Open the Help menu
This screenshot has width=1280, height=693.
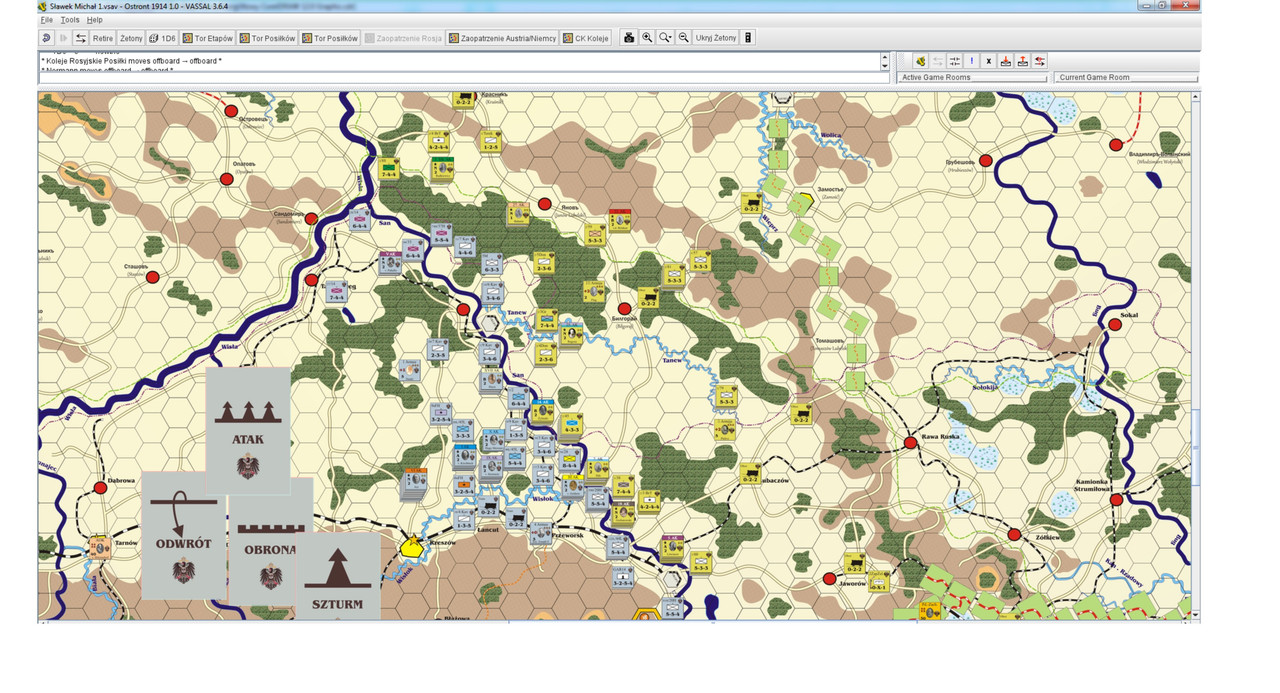[94, 20]
